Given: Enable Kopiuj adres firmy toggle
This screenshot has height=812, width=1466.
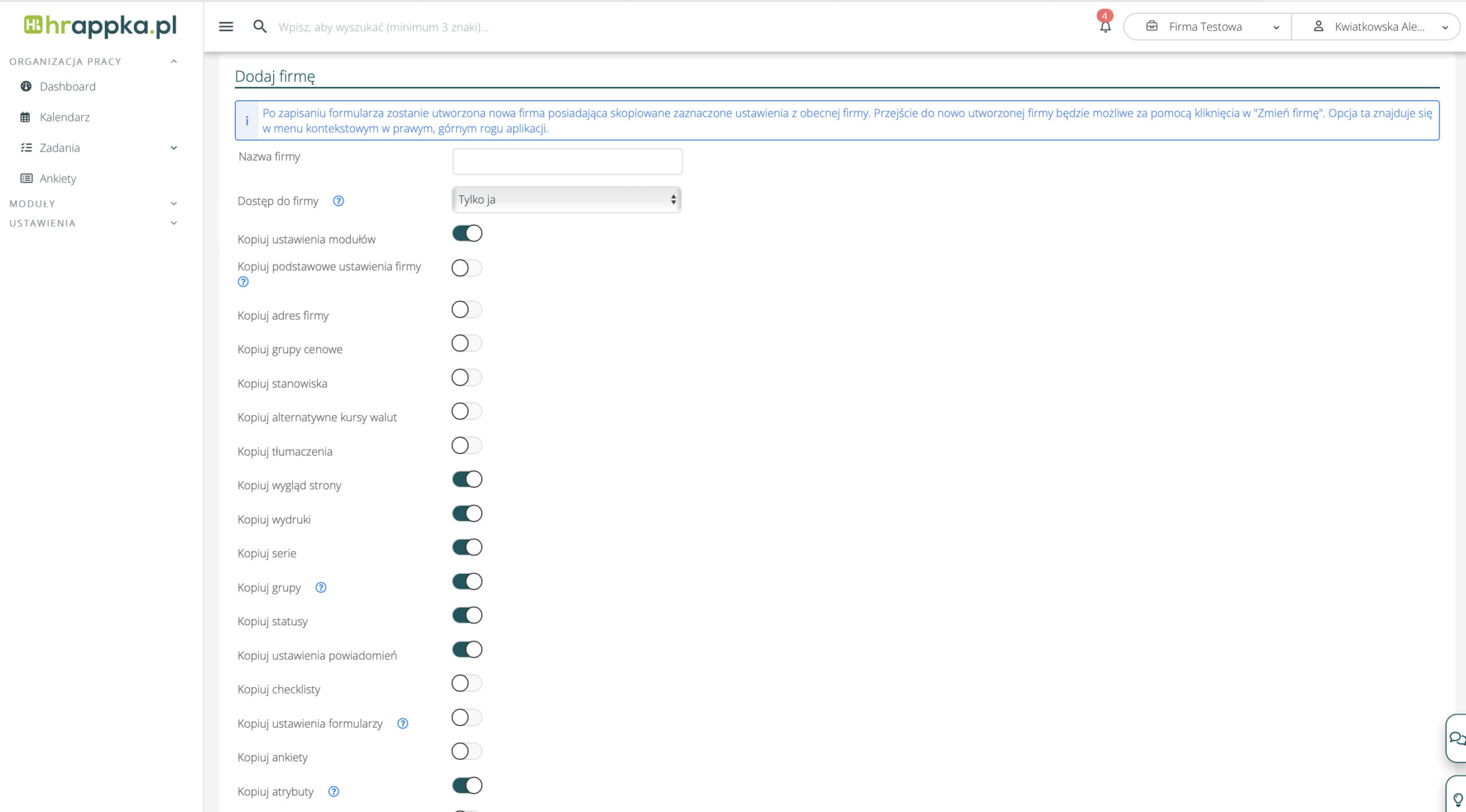Looking at the screenshot, I should coord(467,310).
